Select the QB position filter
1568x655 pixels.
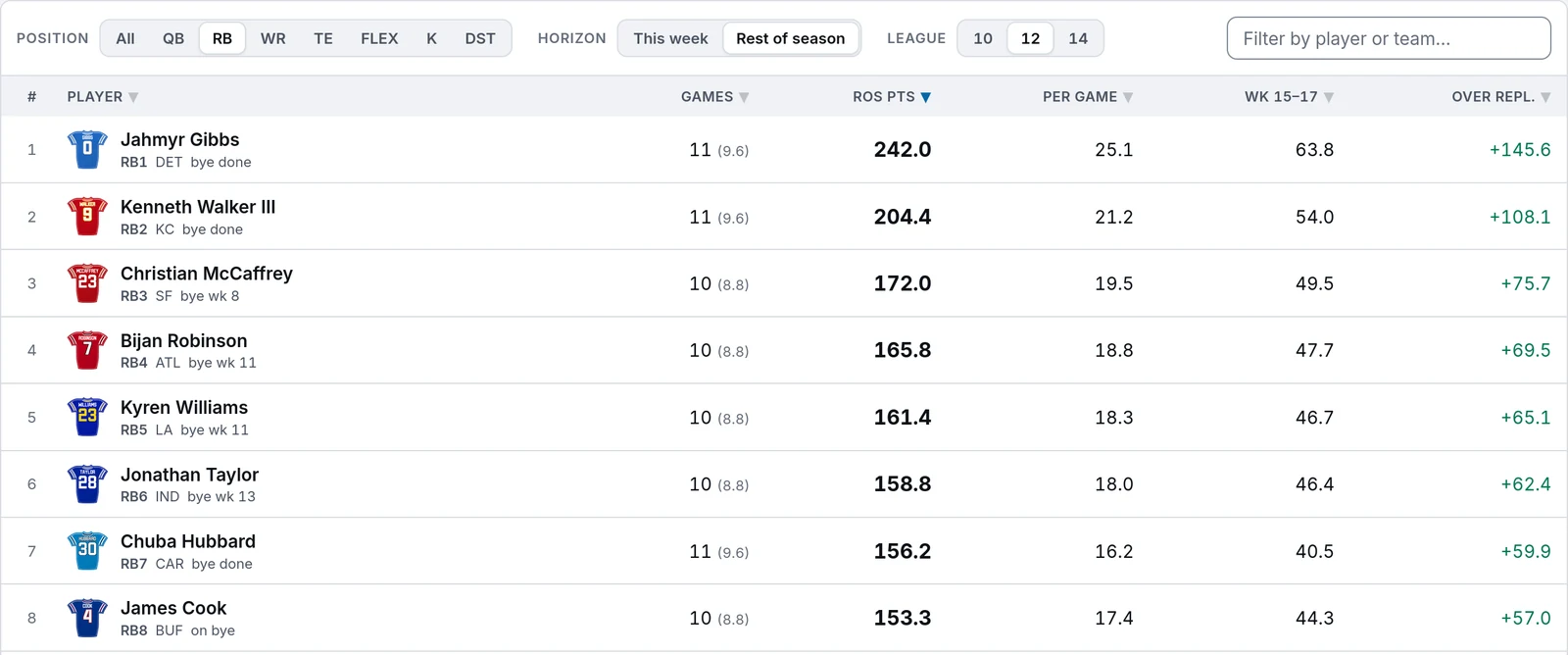point(173,38)
